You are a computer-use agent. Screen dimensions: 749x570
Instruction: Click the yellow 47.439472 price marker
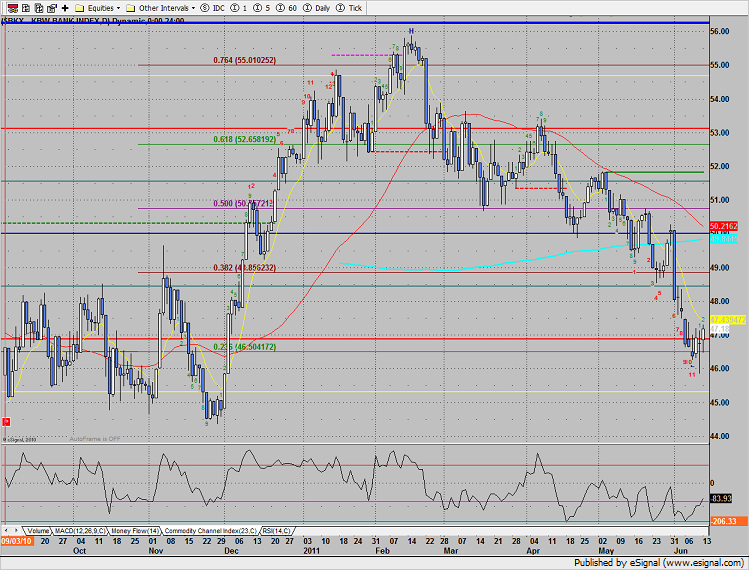pos(728,320)
